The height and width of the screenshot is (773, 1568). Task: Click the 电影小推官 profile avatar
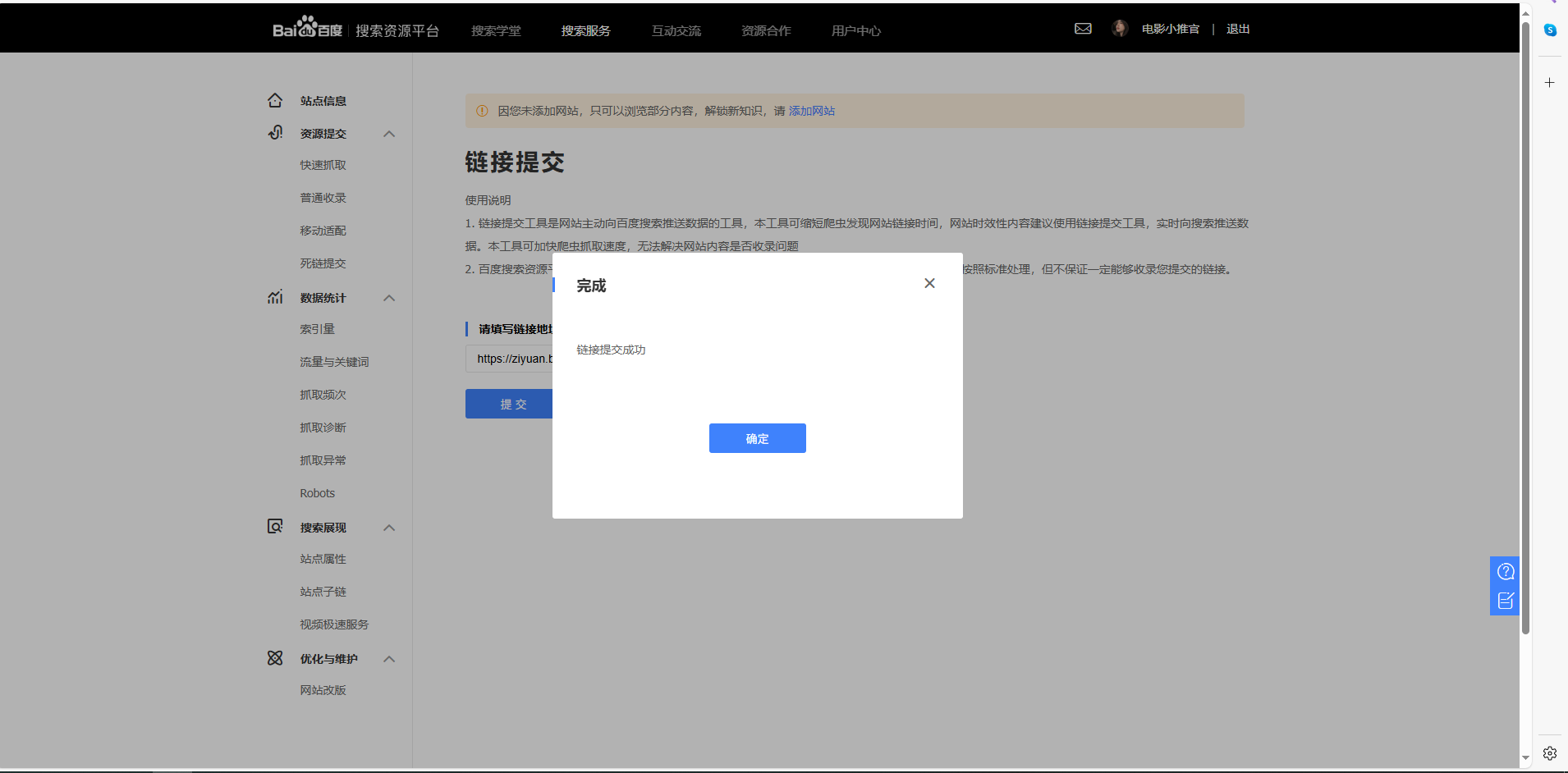point(1121,28)
